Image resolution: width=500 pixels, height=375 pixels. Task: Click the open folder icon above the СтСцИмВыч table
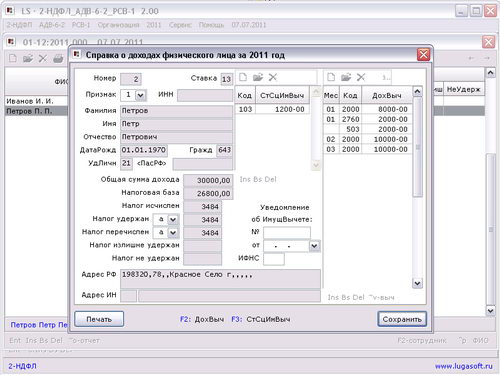[x=258, y=77]
